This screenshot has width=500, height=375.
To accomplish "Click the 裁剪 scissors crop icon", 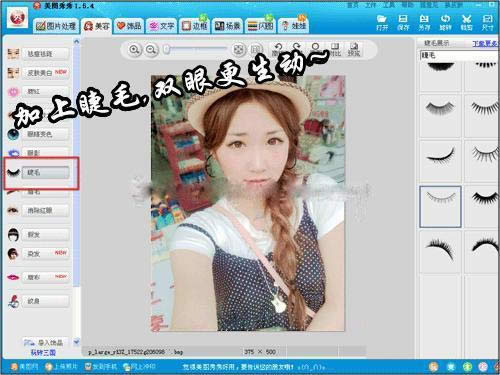I will point(466,23).
